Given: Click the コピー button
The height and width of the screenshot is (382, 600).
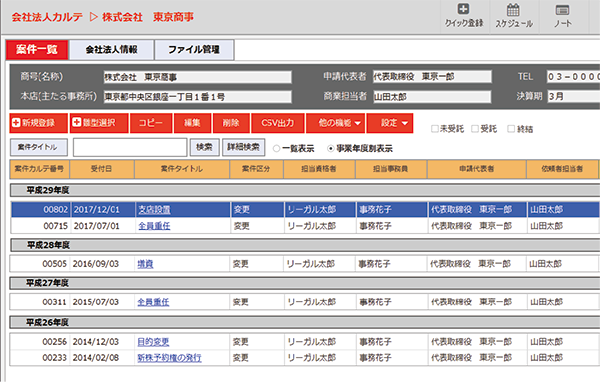Looking at the screenshot, I should 151,123.
